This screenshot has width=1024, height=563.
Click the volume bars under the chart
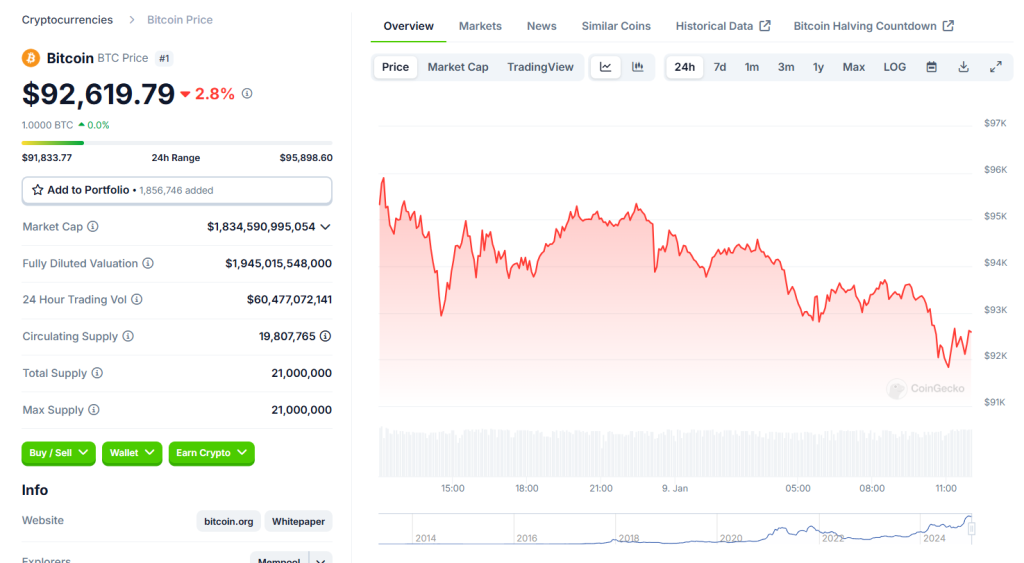pyautogui.click(x=675, y=453)
